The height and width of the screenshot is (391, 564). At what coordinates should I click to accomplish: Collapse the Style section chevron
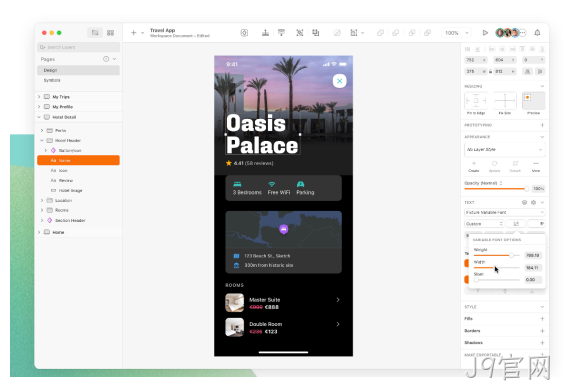pos(542,307)
